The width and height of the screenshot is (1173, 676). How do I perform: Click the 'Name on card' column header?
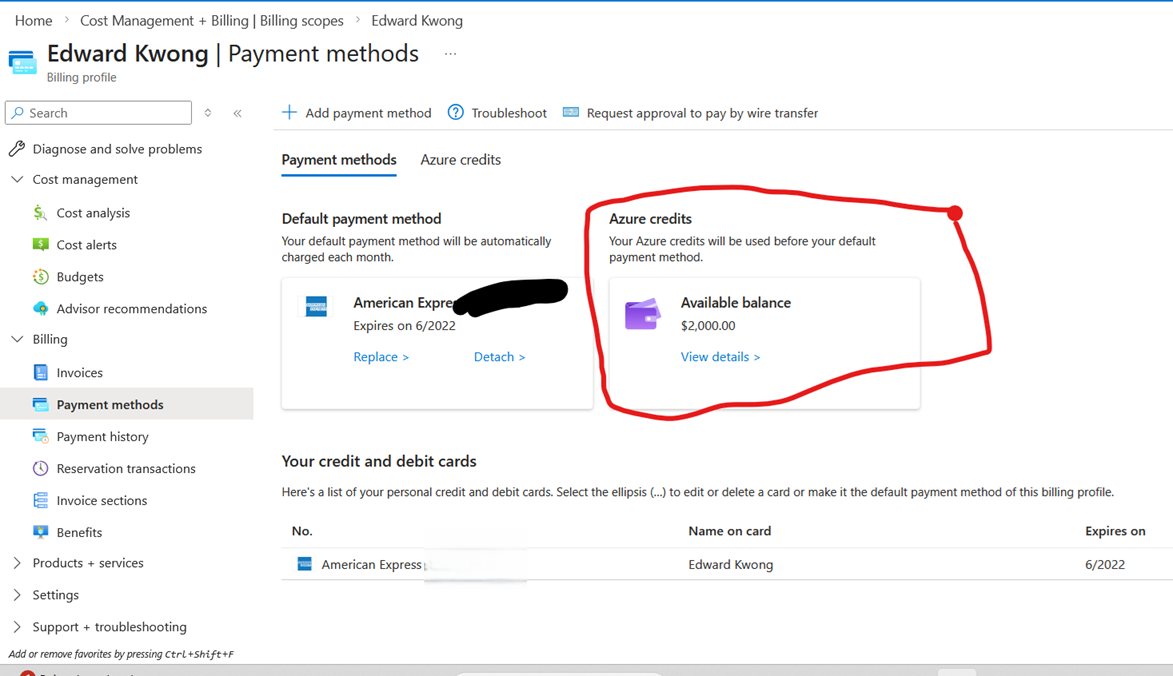click(x=729, y=531)
